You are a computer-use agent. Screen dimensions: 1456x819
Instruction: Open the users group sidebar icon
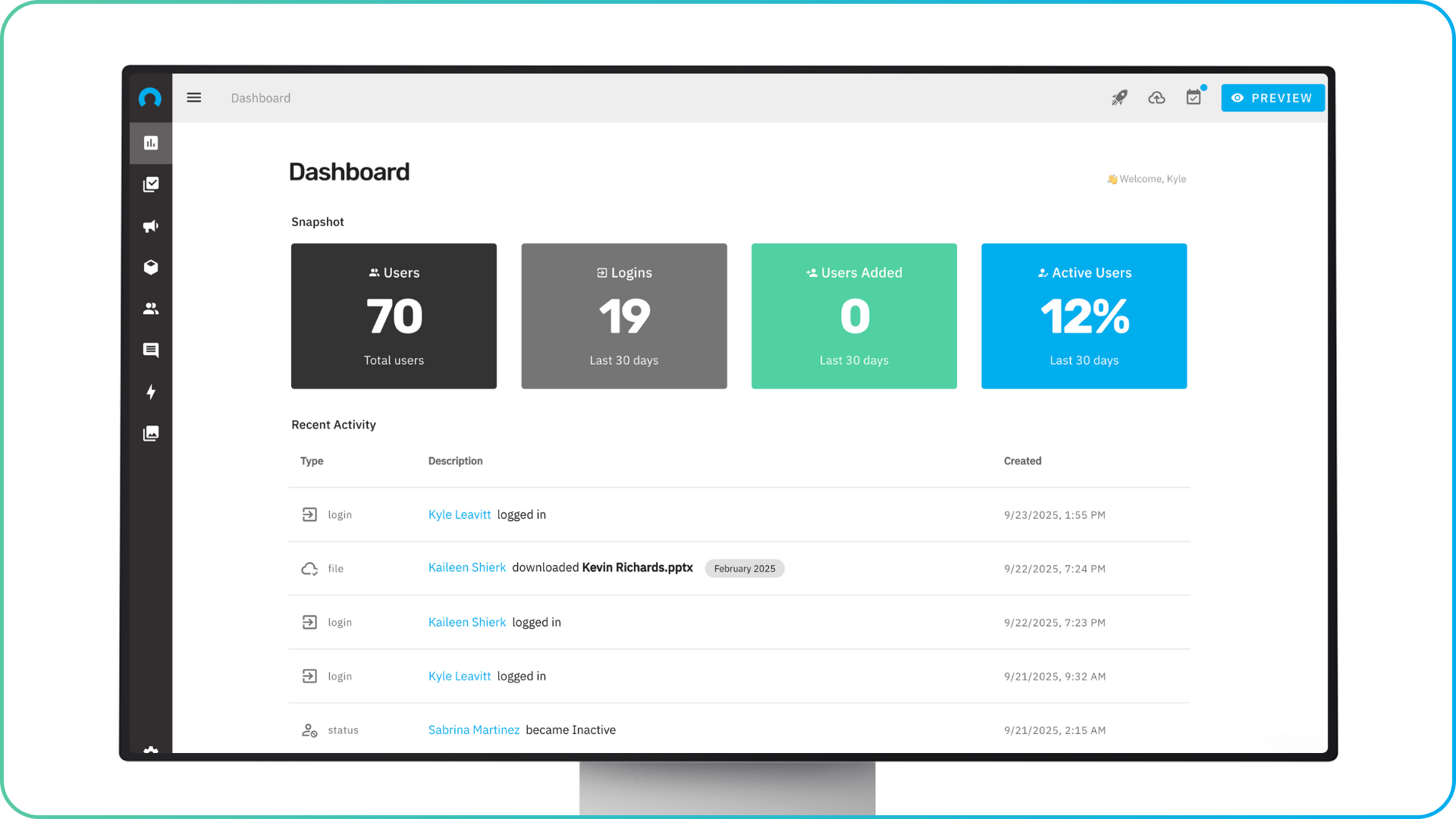coord(151,309)
